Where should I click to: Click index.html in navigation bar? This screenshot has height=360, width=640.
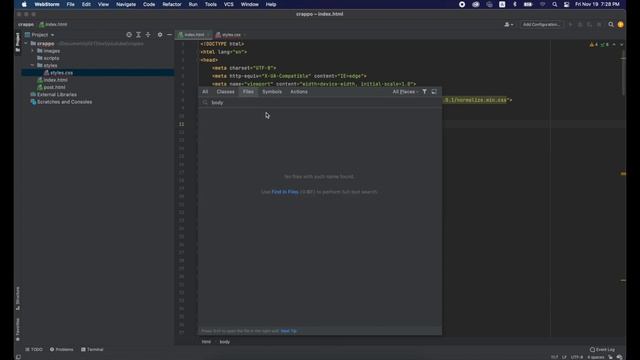pyautogui.click(x=53, y=24)
